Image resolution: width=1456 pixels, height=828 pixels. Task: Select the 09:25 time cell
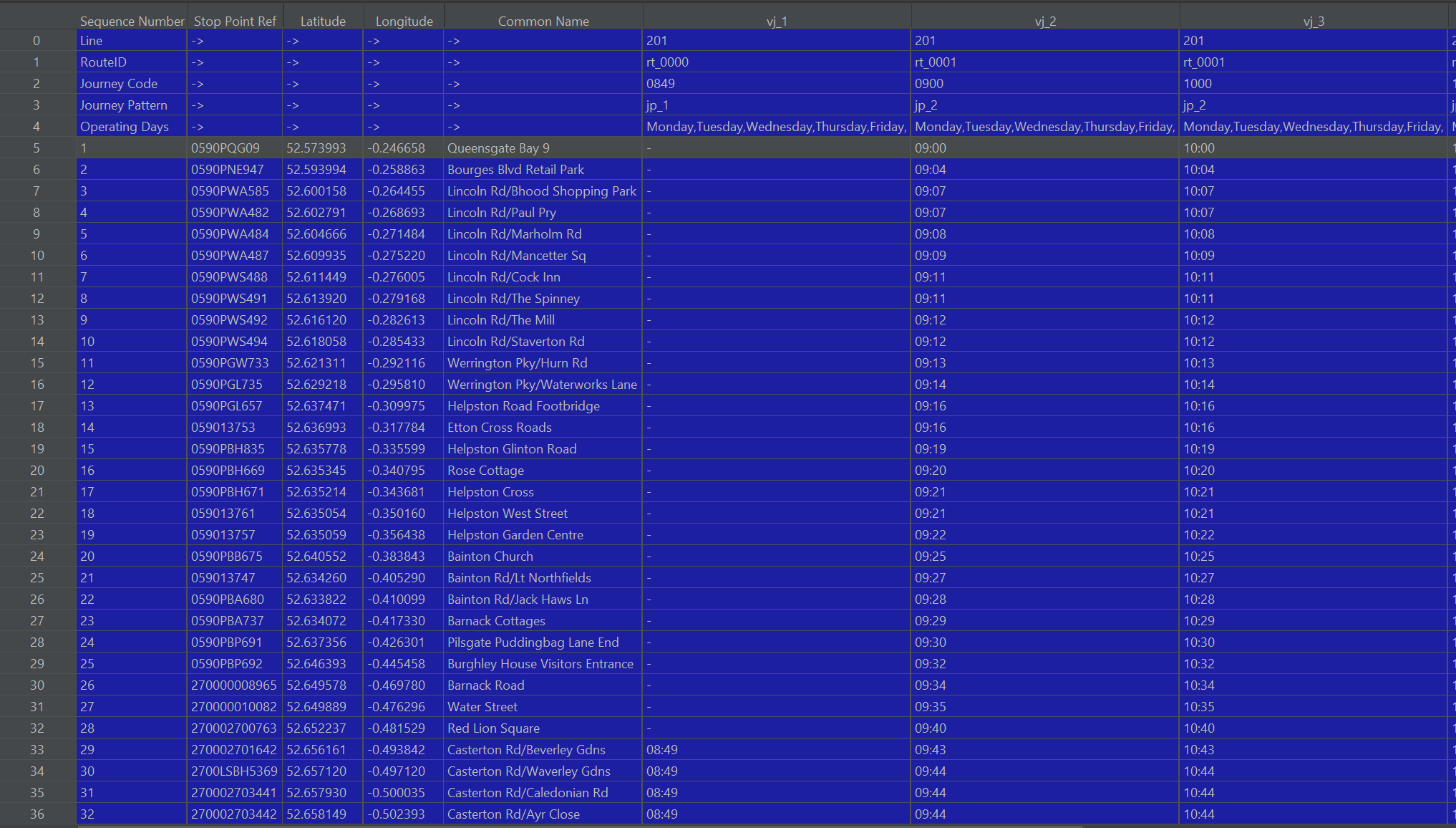[1045, 557]
